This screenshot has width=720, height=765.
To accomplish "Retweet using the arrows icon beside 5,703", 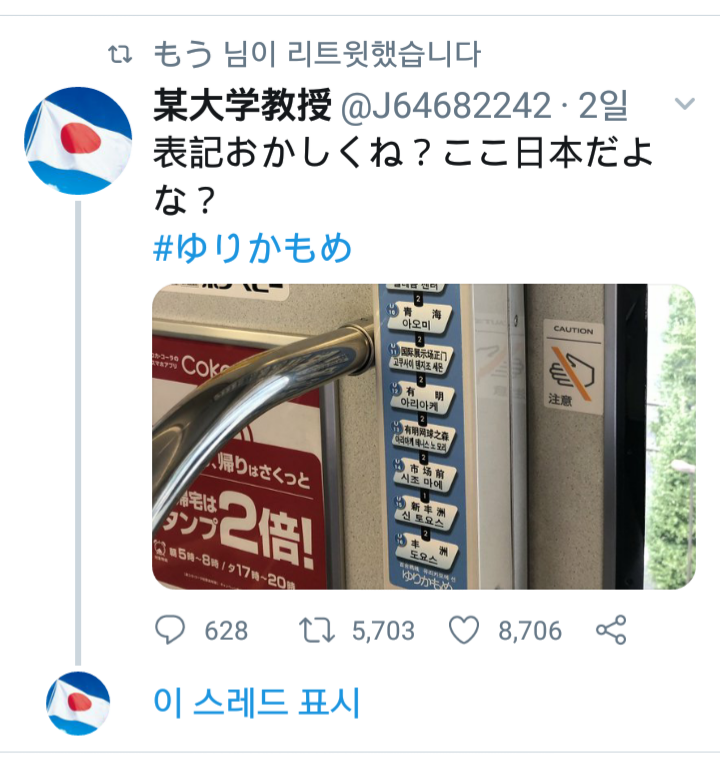I will [x=317, y=630].
